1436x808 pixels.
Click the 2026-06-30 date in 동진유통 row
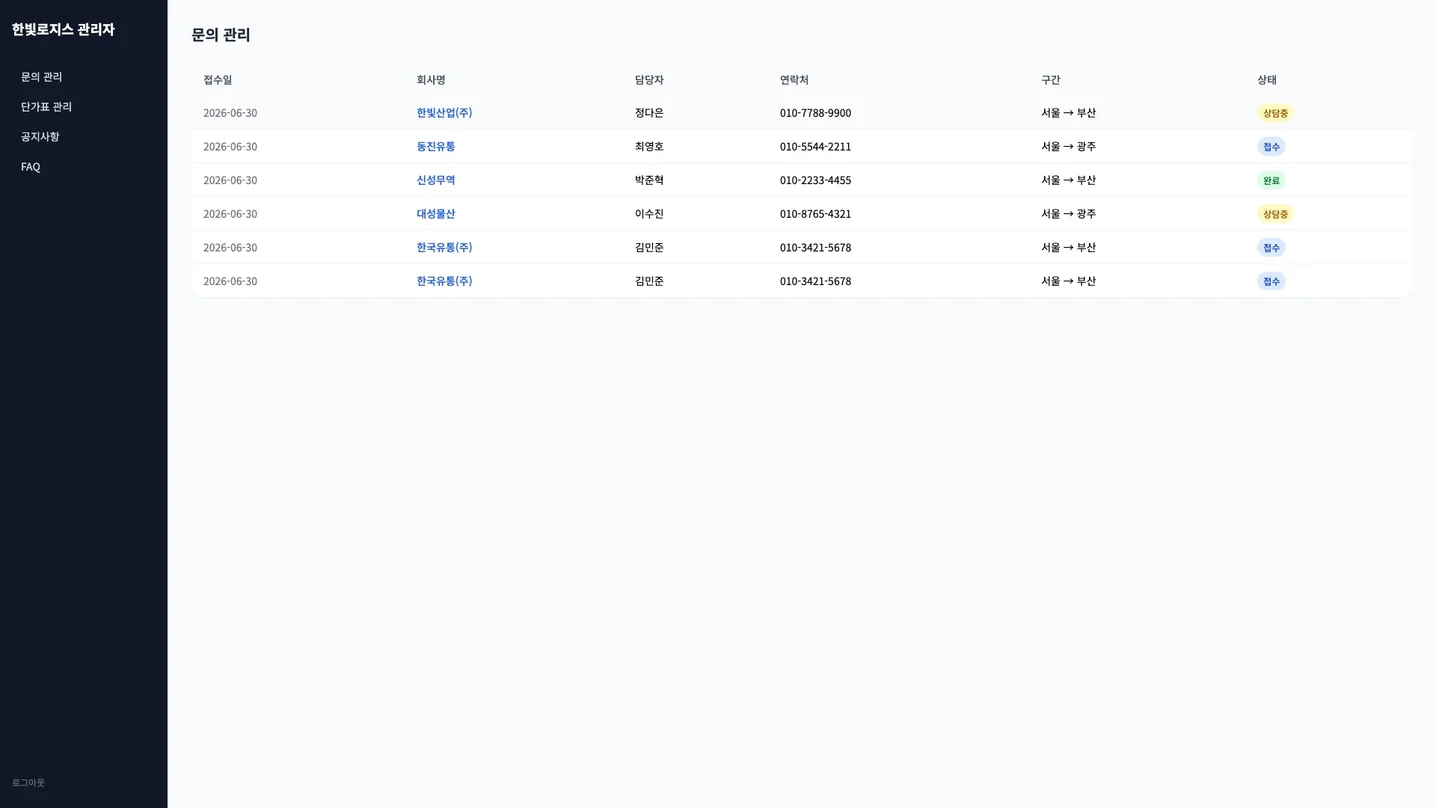pyautogui.click(x=230, y=147)
